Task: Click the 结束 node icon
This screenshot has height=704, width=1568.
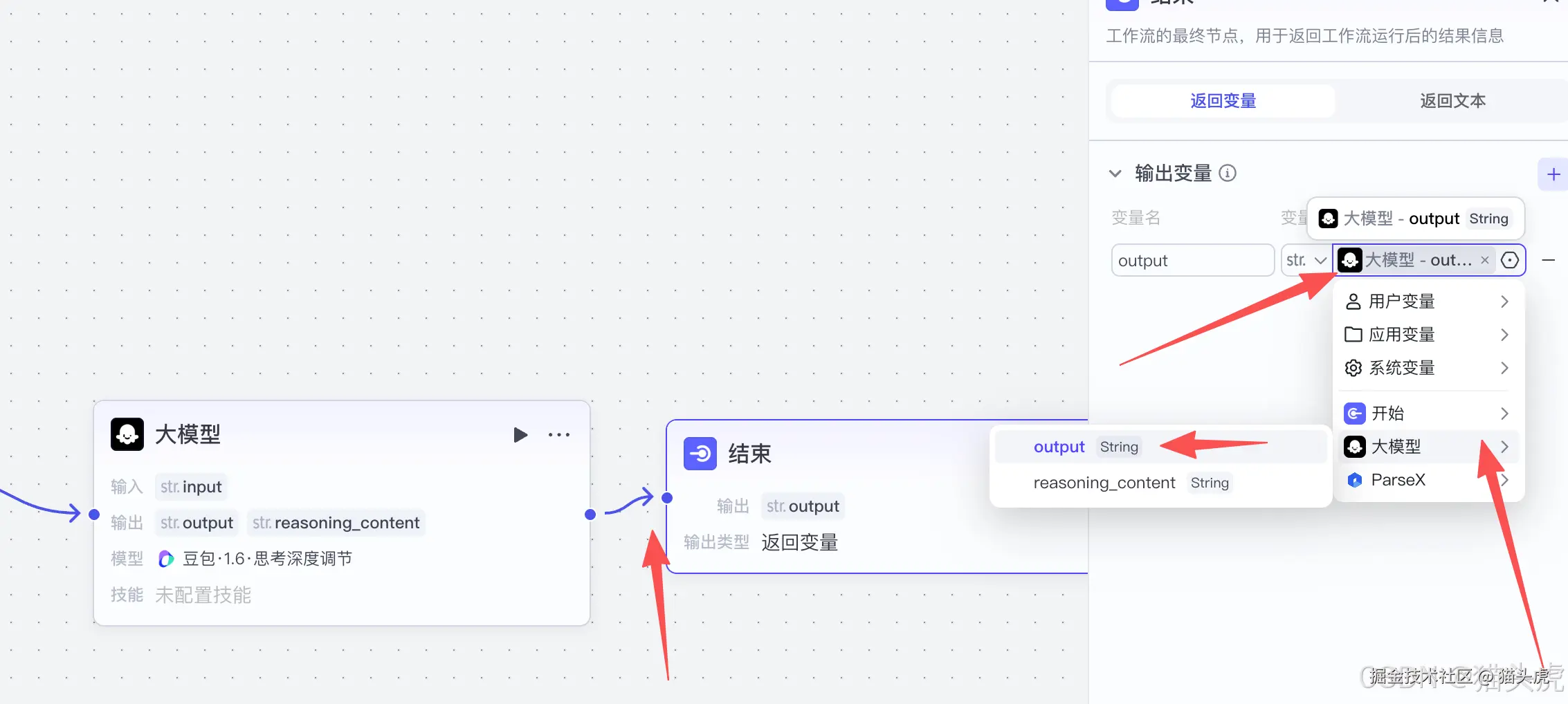Action: click(700, 454)
